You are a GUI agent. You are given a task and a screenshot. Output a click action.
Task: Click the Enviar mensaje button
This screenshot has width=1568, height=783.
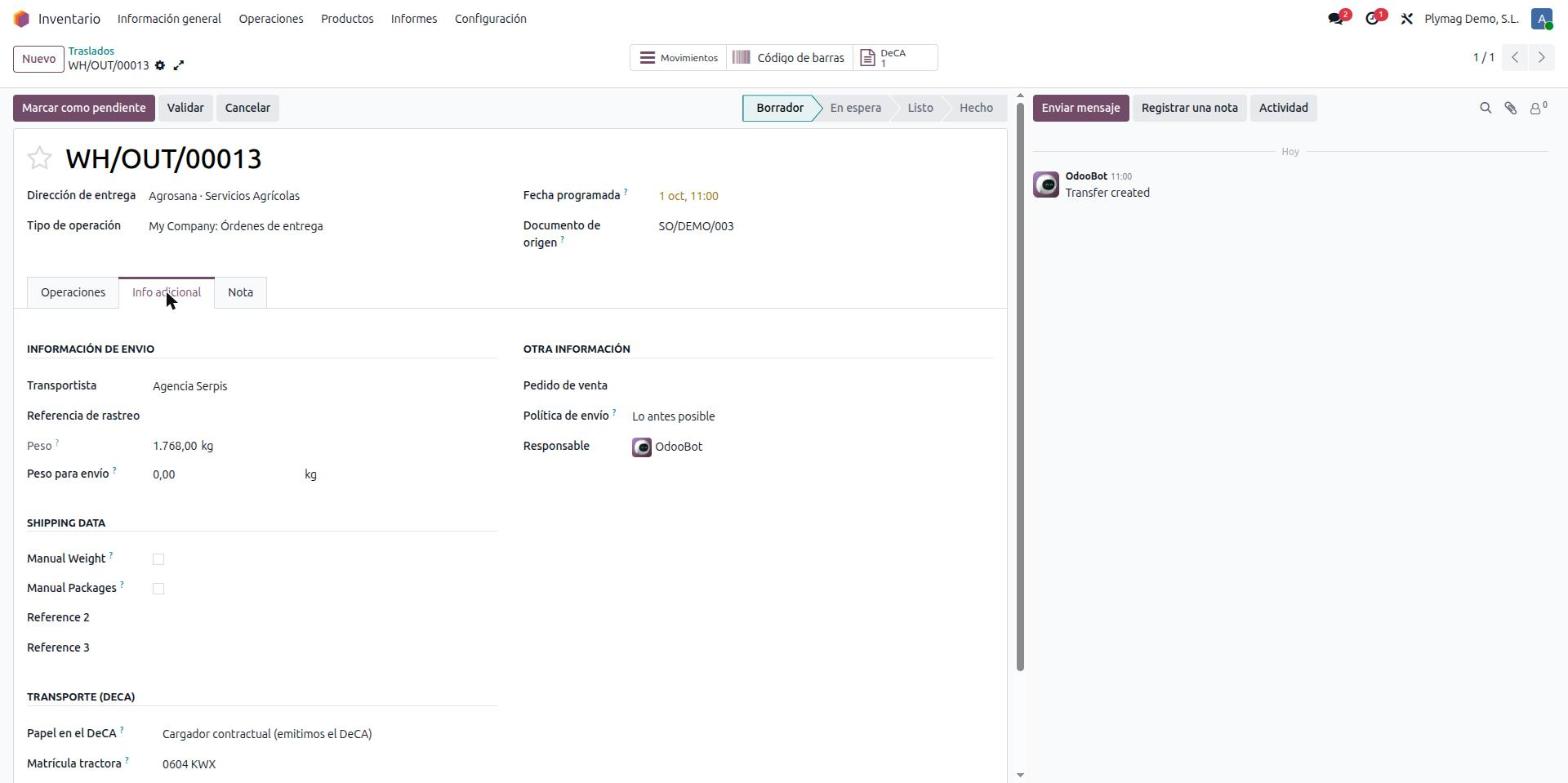tap(1081, 108)
